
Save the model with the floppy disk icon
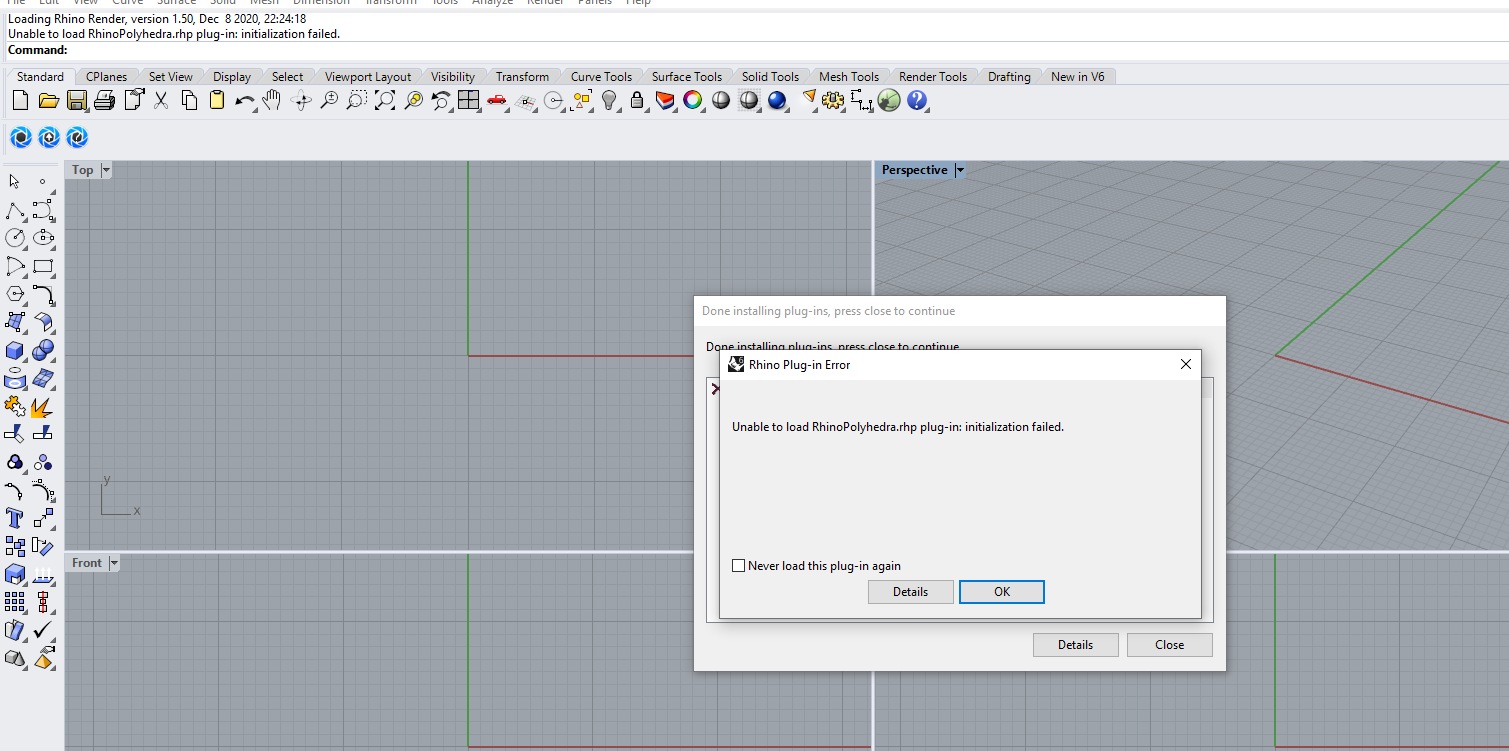(x=76, y=100)
